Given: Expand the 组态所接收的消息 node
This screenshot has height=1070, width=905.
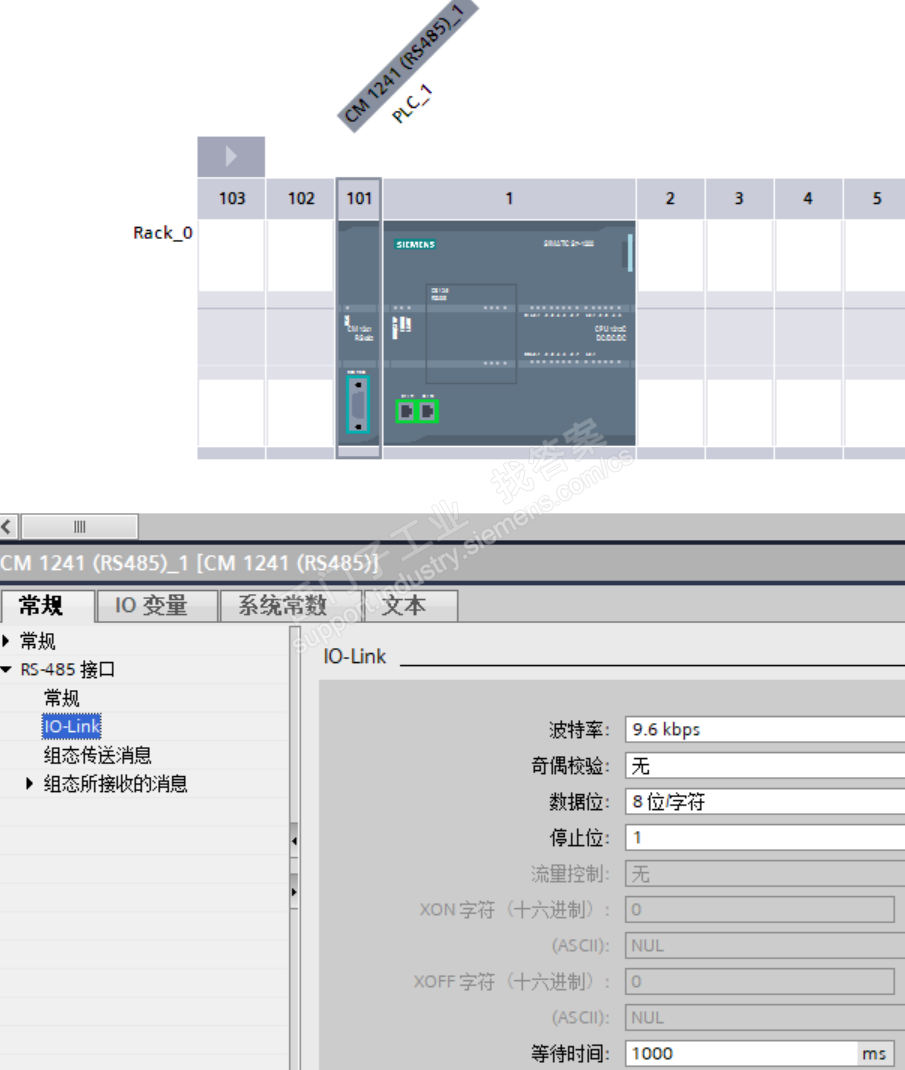Looking at the screenshot, I should (29, 783).
